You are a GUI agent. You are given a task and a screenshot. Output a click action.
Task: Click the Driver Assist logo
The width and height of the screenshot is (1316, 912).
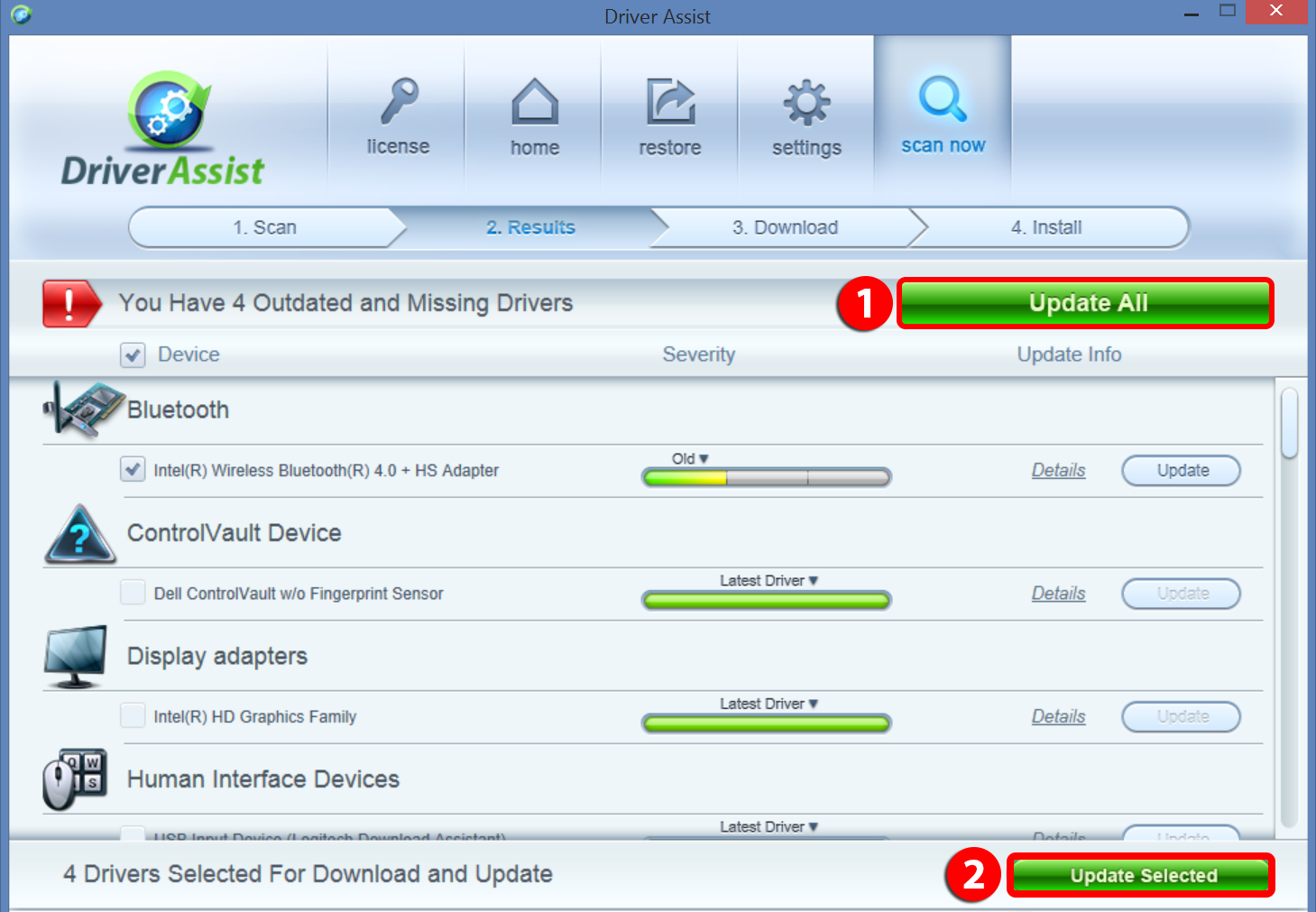tap(163, 129)
